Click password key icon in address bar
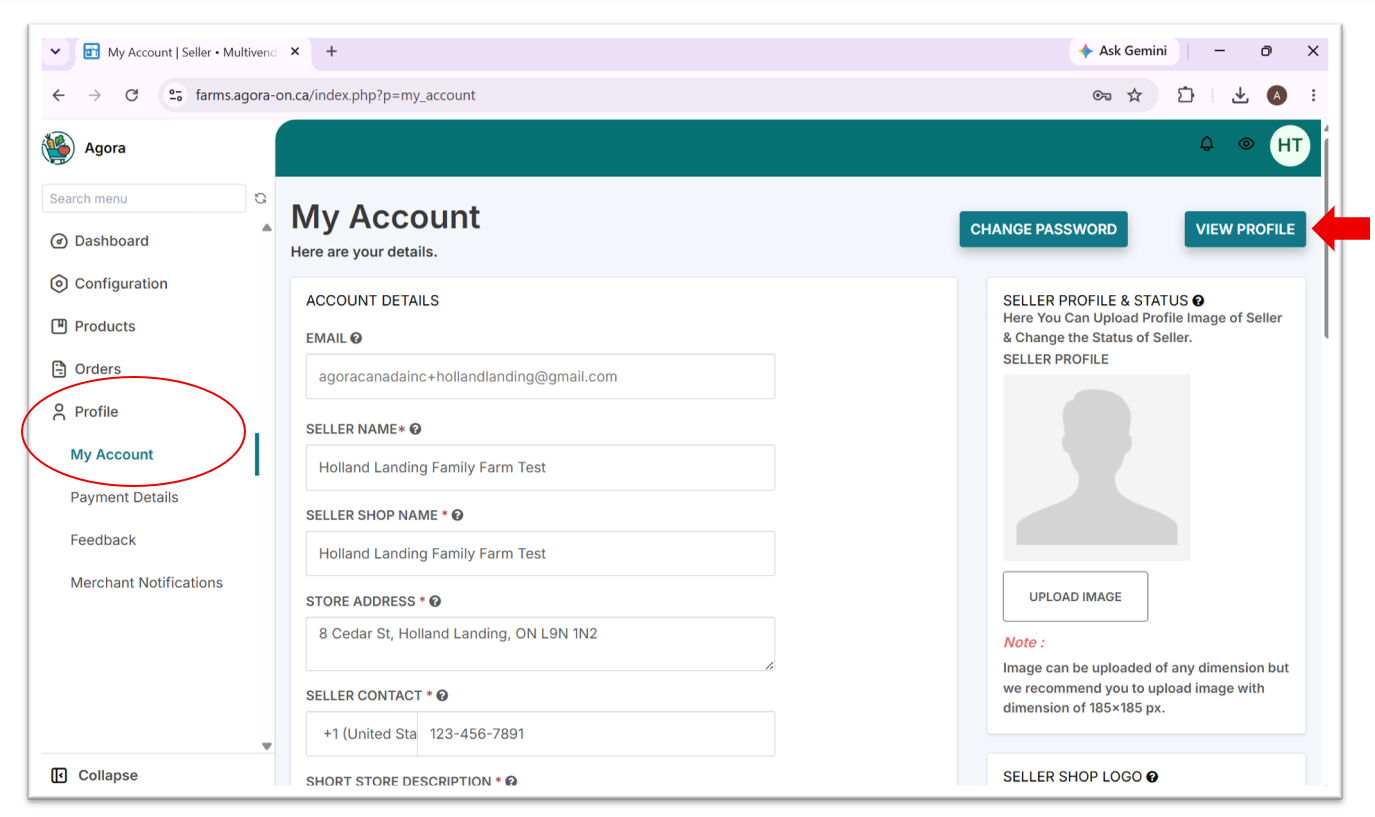 coord(1102,95)
